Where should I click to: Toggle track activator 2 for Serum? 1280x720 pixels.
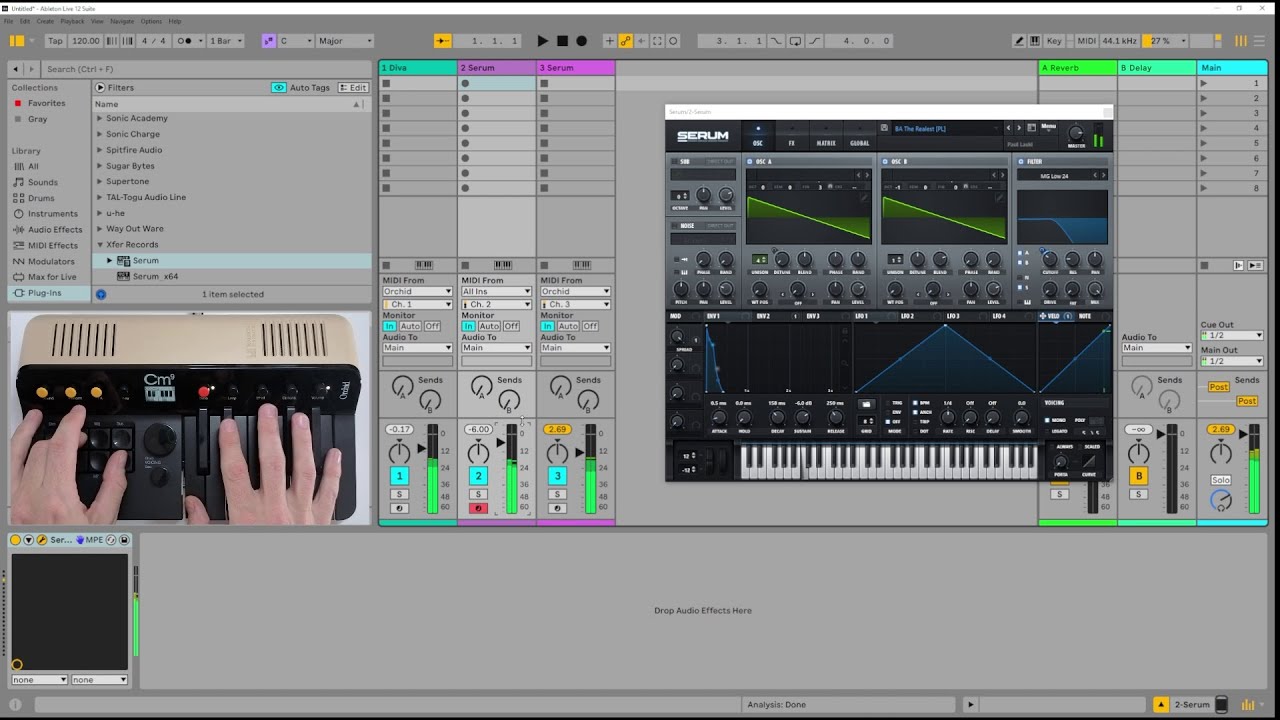coord(478,476)
